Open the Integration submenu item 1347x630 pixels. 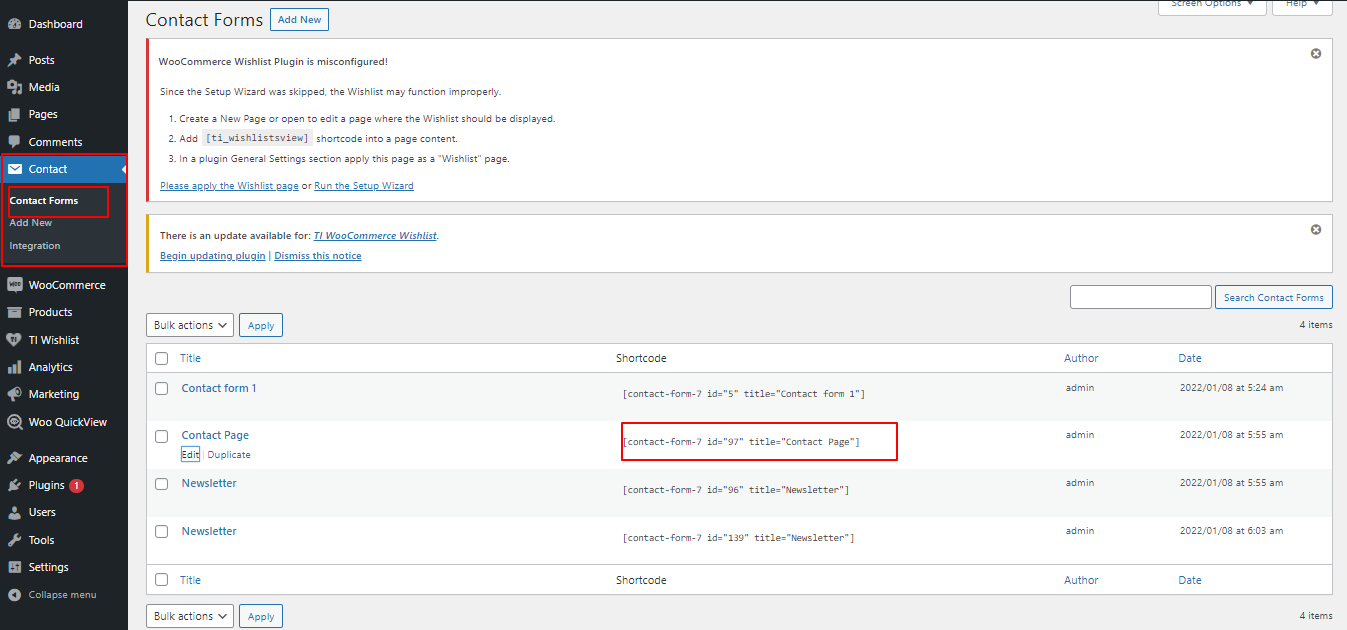35,246
